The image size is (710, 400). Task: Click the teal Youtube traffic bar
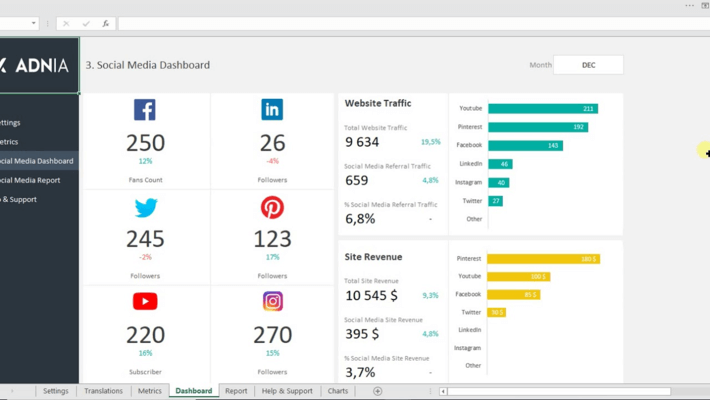[x=542, y=108]
